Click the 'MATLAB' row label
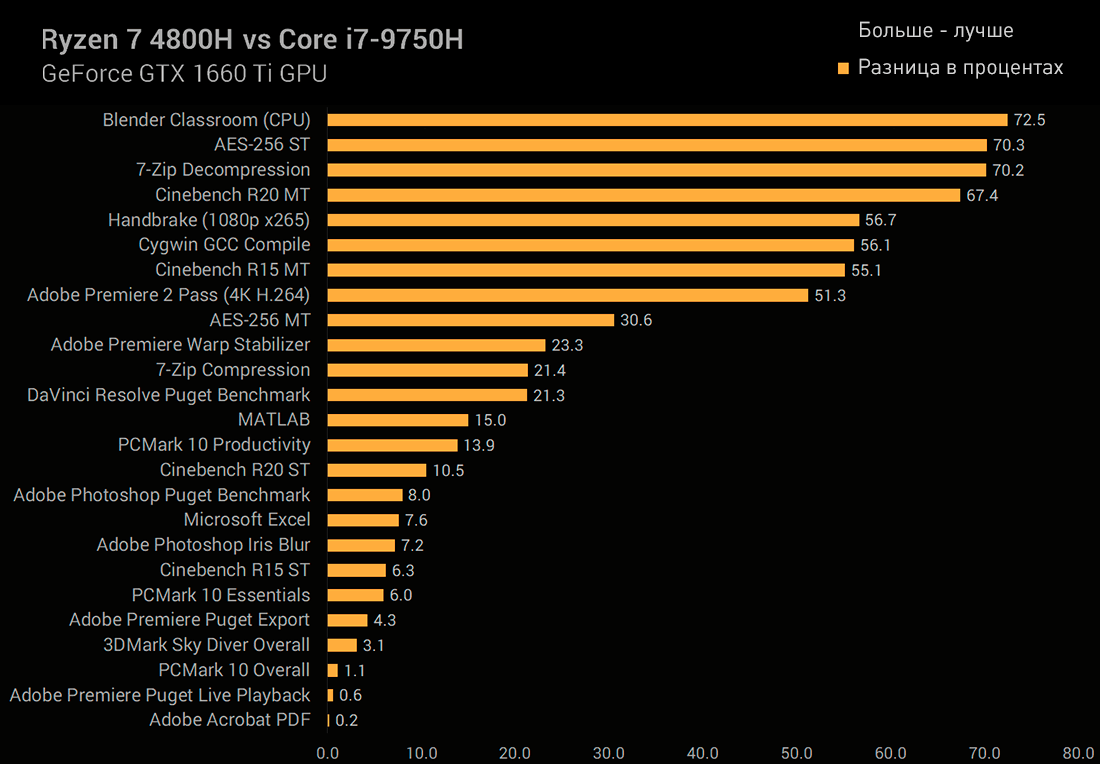The width and height of the screenshot is (1100, 764). click(x=274, y=420)
